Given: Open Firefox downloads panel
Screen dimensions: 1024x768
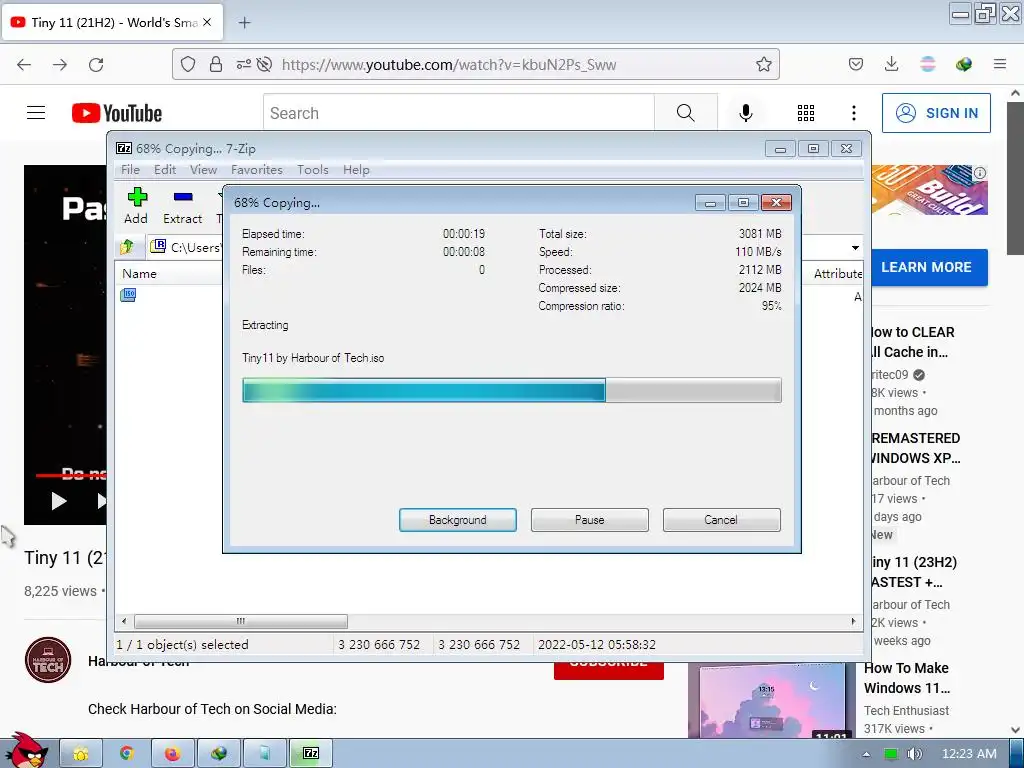Looking at the screenshot, I should (x=891, y=64).
